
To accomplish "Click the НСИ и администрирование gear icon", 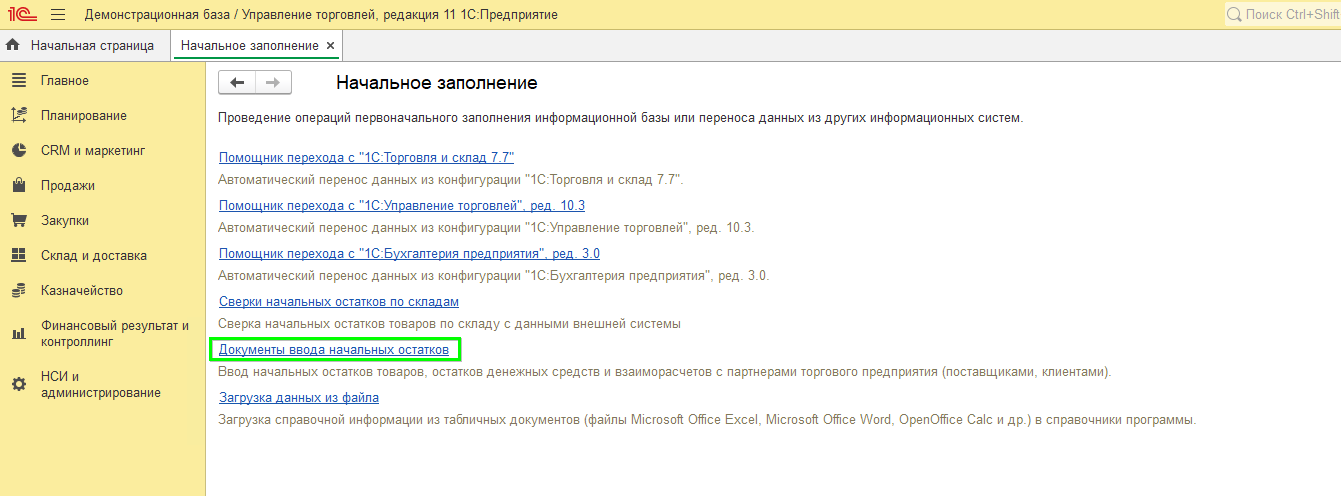I will point(19,385).
